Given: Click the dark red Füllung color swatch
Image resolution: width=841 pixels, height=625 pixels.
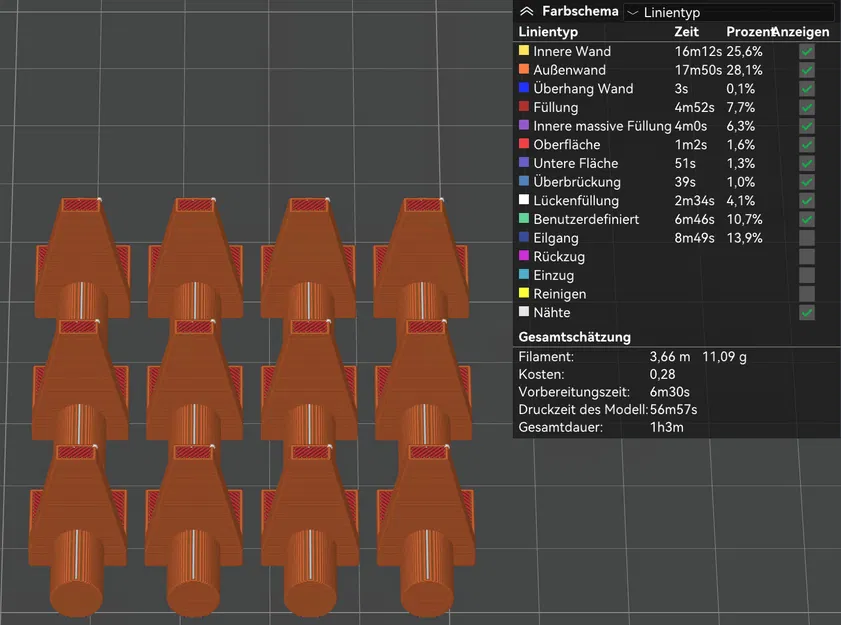Looking at the screenshot, I should pyautogui.click(x=524, y=106).
